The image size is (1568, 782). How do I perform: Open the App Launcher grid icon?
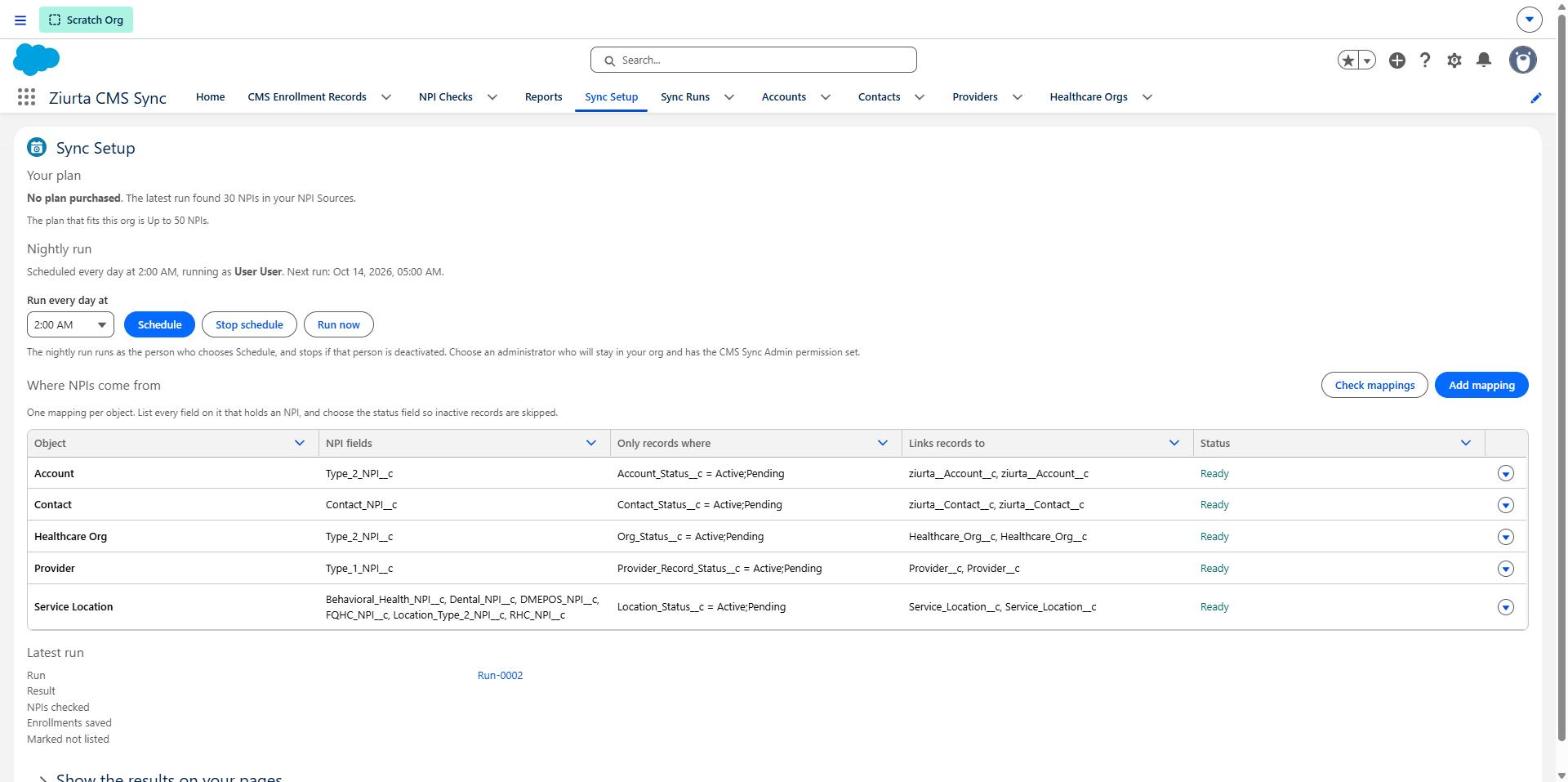click(27, 97)
